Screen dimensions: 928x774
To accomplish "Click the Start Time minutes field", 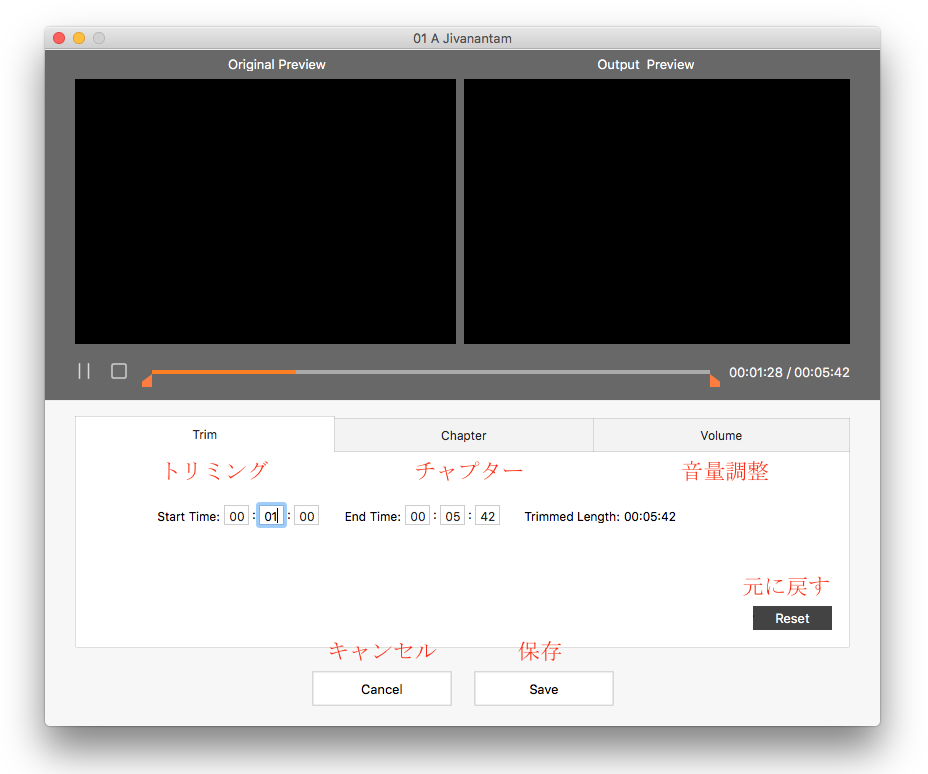I will (271, 517).
